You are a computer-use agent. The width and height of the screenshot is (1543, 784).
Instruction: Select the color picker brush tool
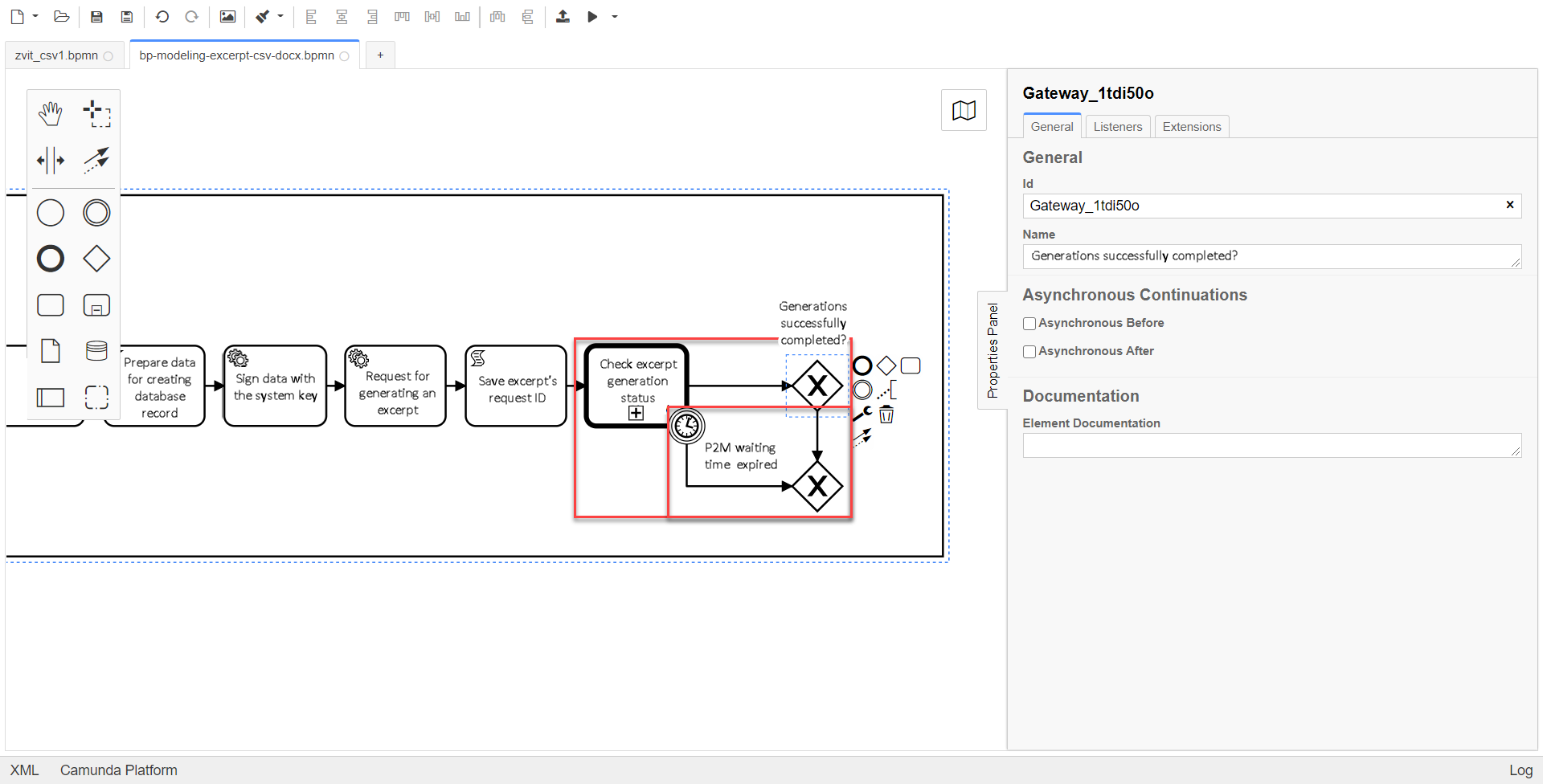pos(262,16)
